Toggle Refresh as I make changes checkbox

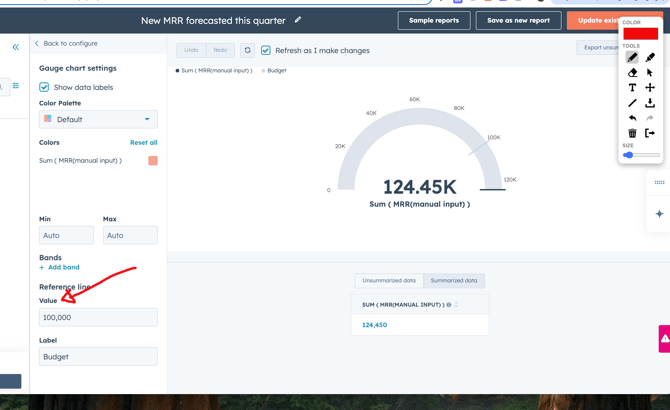point(266,50)
